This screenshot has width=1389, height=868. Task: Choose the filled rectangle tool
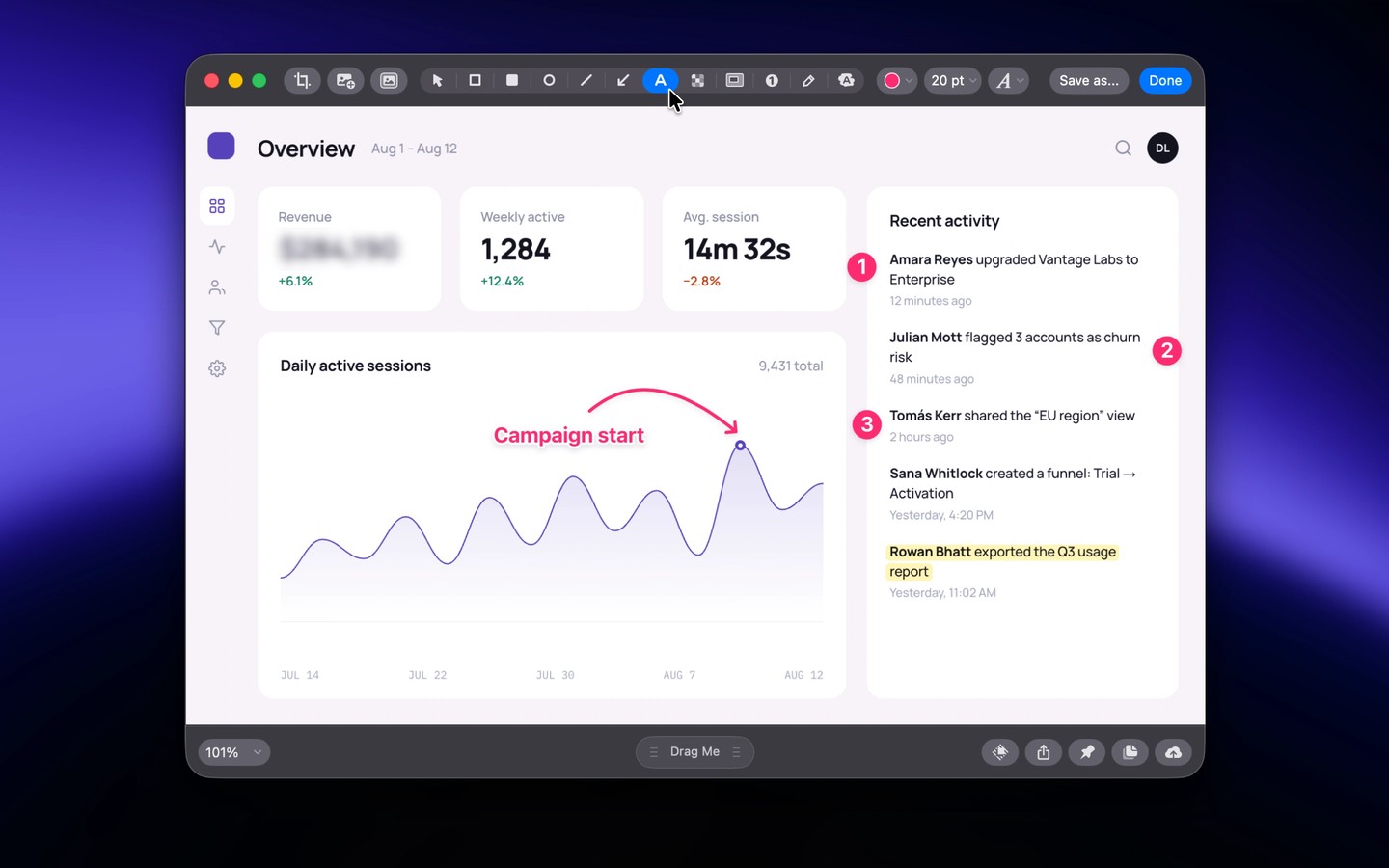click(512, 81)
